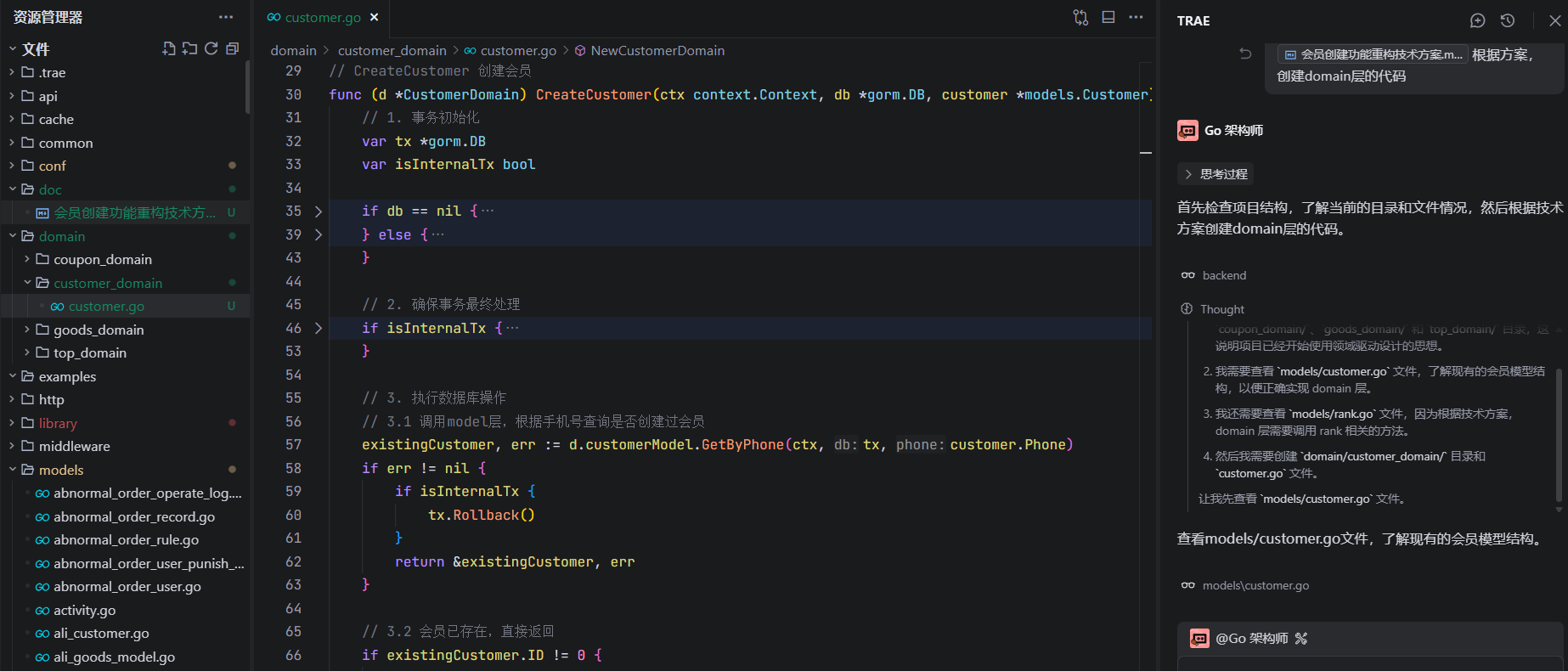
Task: Open abnormal_order_rule.go file
Action: tap(124, 539)
